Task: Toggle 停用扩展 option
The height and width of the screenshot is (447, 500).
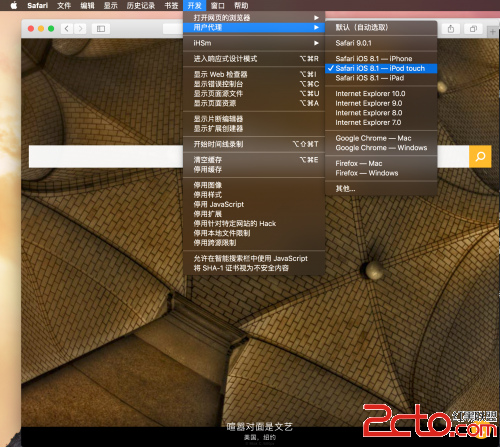Action: point(254,214)
